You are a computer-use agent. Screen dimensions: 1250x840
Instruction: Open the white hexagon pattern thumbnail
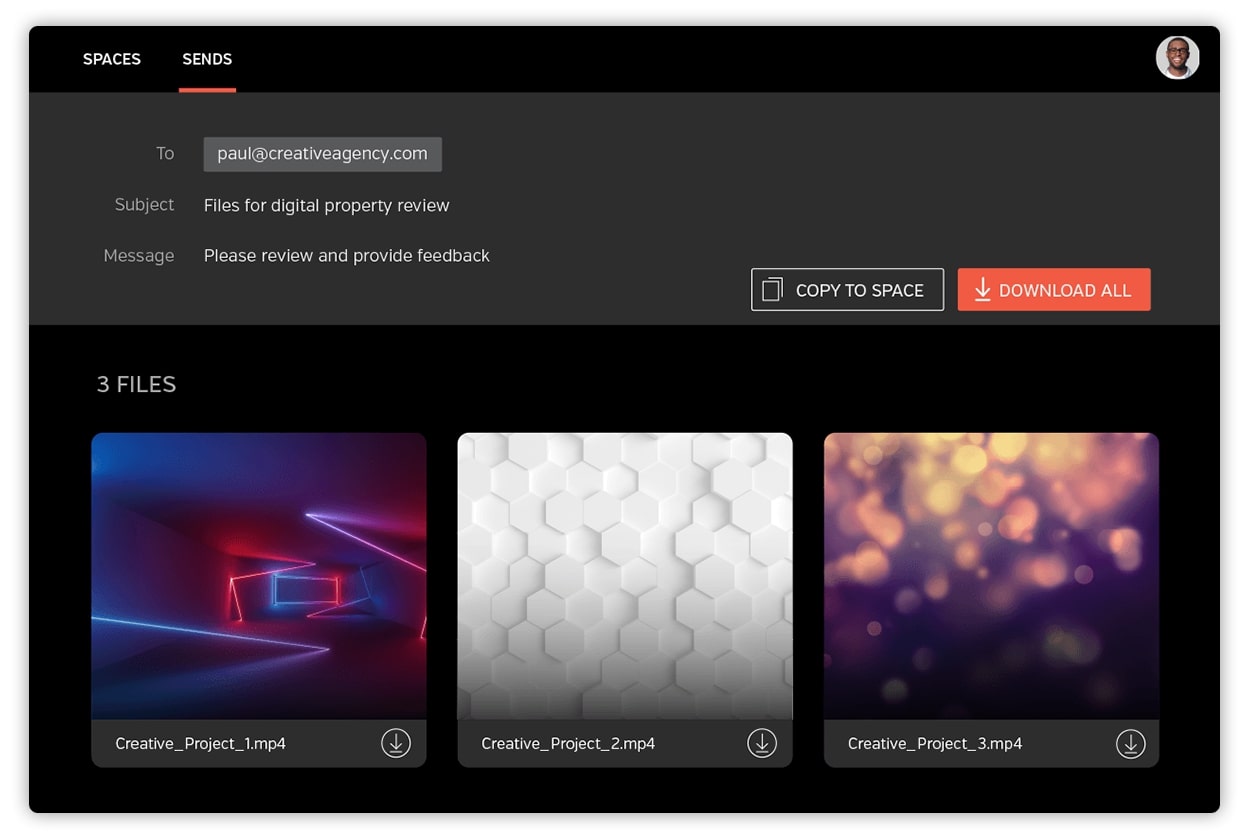pos(625,575)
